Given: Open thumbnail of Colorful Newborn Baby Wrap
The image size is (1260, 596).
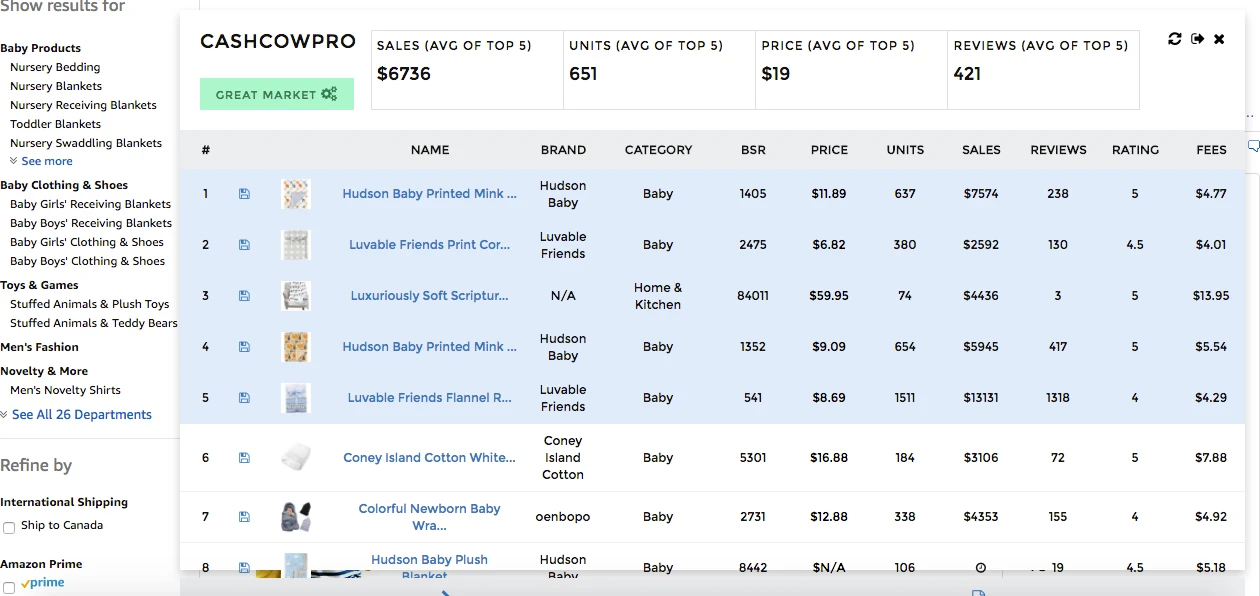Looking at the screenshot, I should 296,517.
